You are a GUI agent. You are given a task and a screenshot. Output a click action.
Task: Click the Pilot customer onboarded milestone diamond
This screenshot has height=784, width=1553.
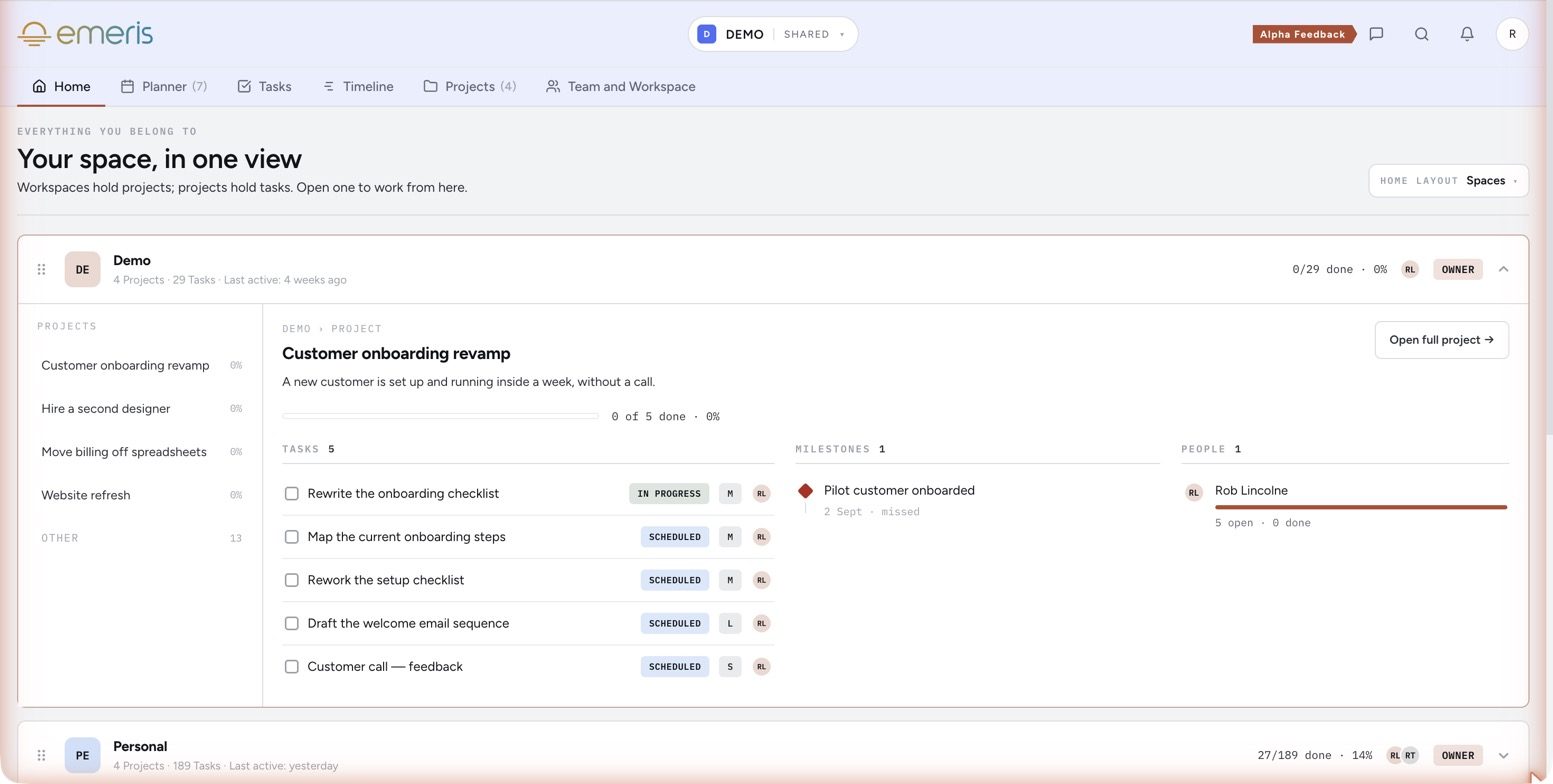click(x=805, y=490)
